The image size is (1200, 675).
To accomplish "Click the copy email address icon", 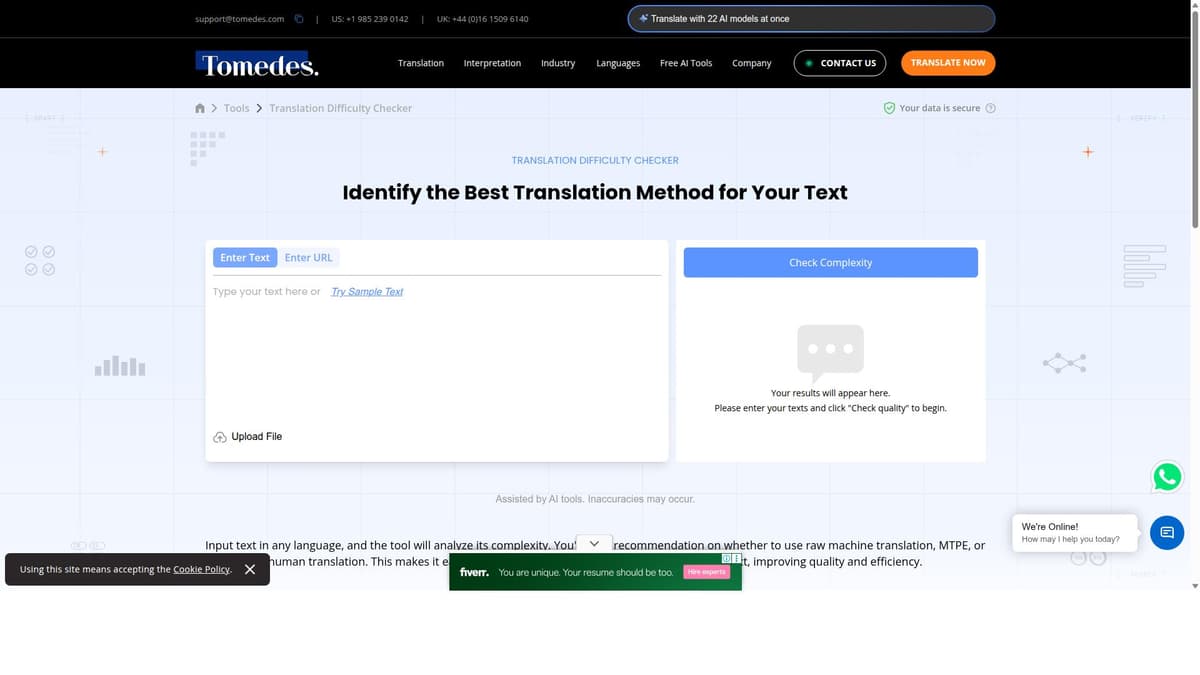I will click(298, 19).
